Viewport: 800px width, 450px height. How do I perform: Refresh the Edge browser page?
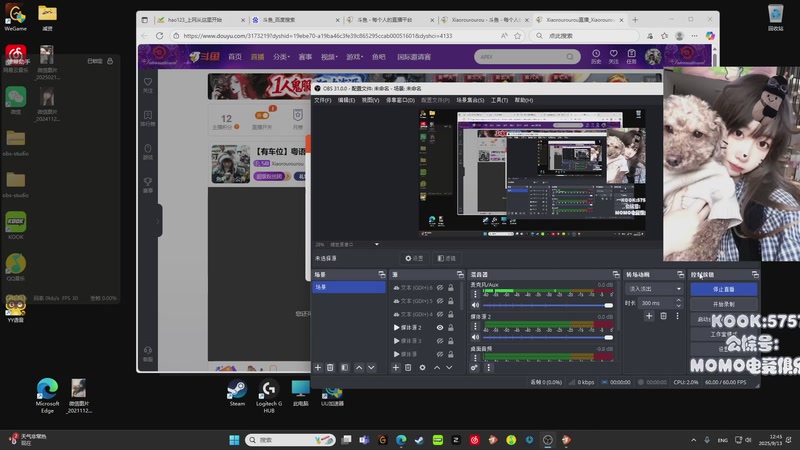point(160,36)
